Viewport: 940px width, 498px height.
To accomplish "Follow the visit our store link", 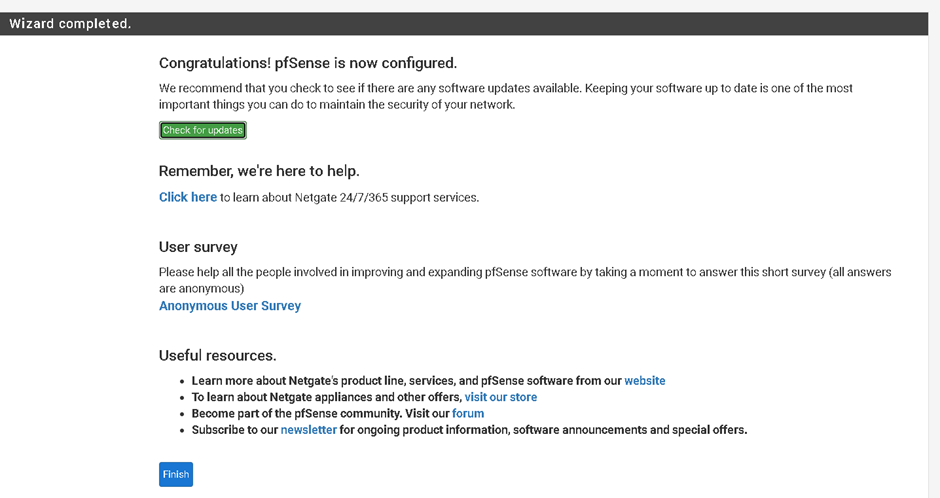I will [x=501, y=397].
